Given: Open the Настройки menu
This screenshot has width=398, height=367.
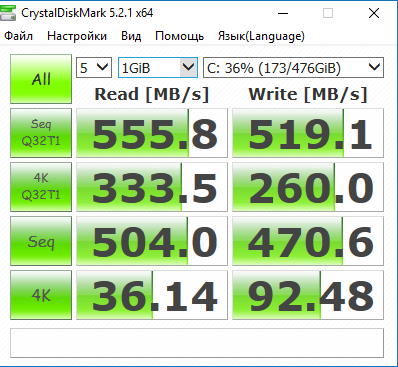Looking at the screenshot, I should coord(77,36).
